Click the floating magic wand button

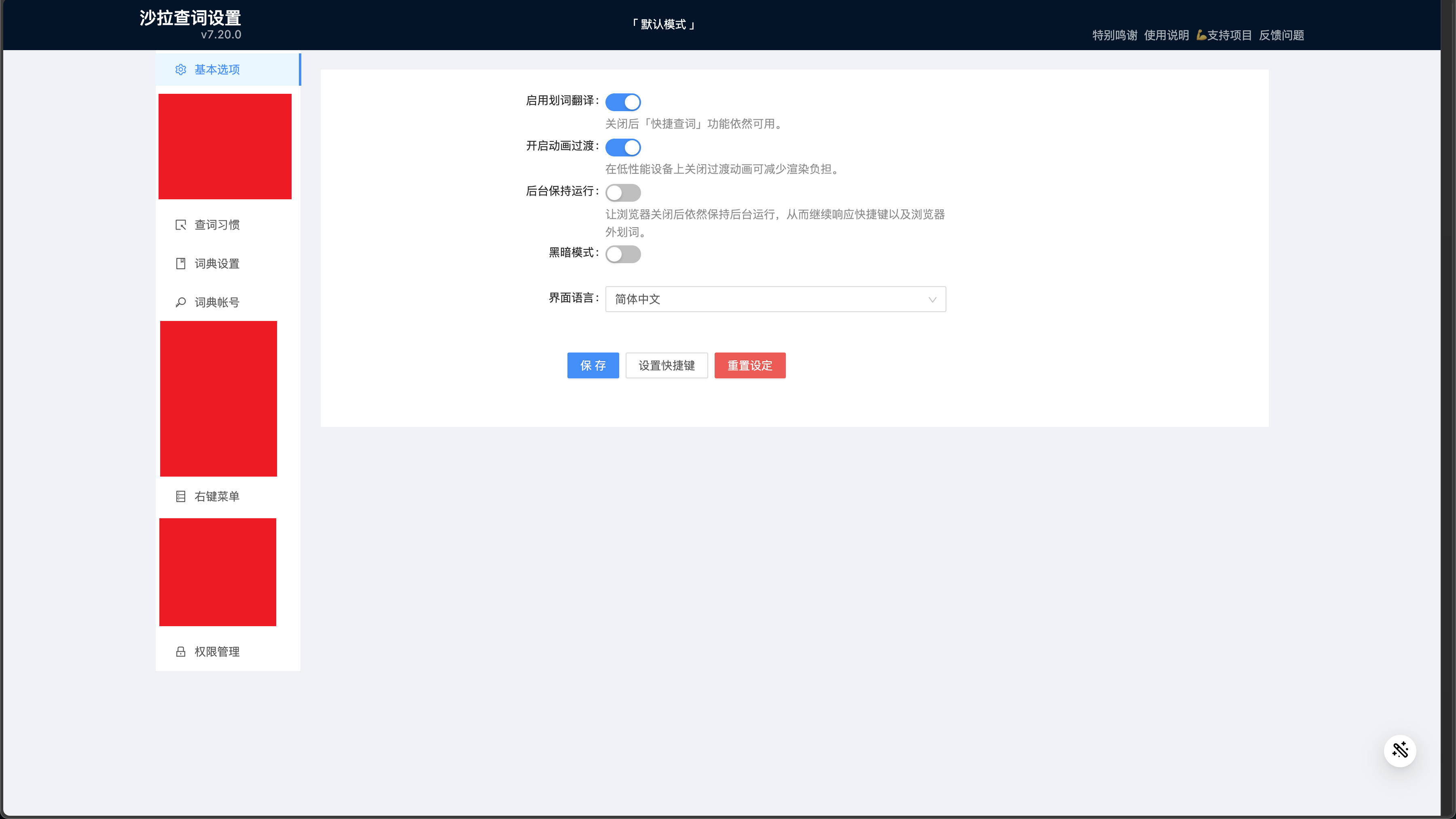1399,751
